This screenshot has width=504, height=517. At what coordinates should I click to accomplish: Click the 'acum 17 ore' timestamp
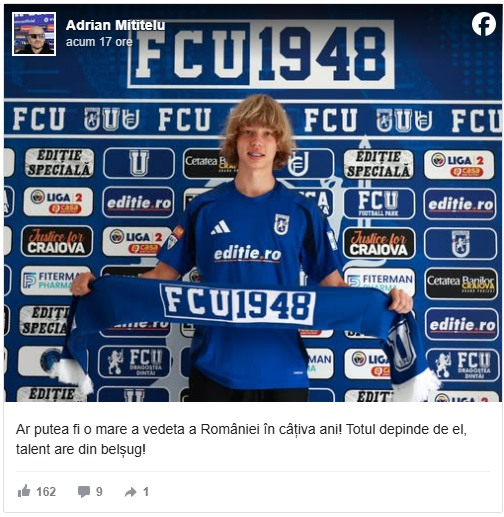[x=99, y=42]
